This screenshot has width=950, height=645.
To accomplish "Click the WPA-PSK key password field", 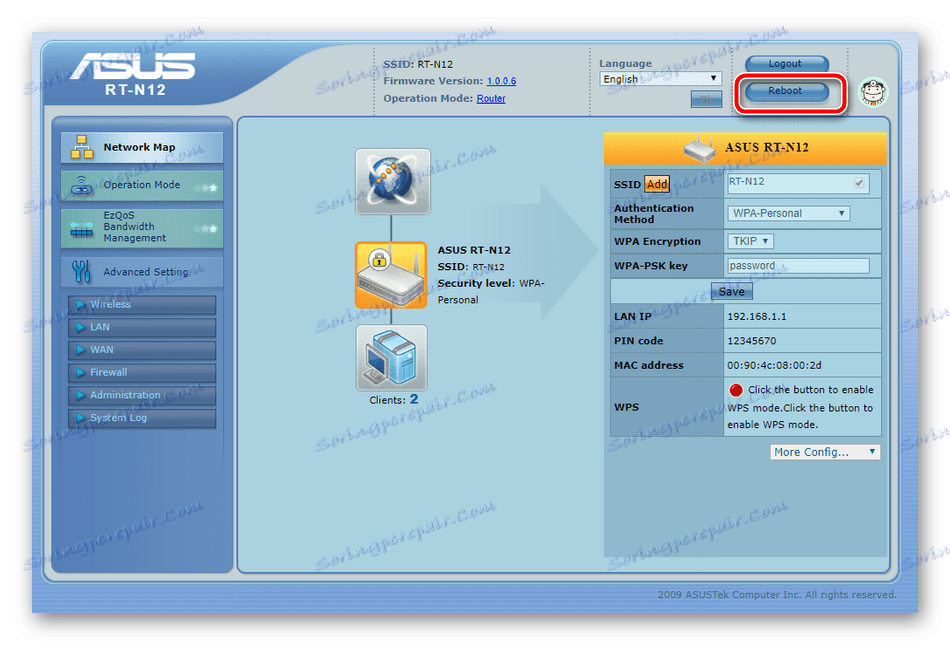I will tap(799, 266).
